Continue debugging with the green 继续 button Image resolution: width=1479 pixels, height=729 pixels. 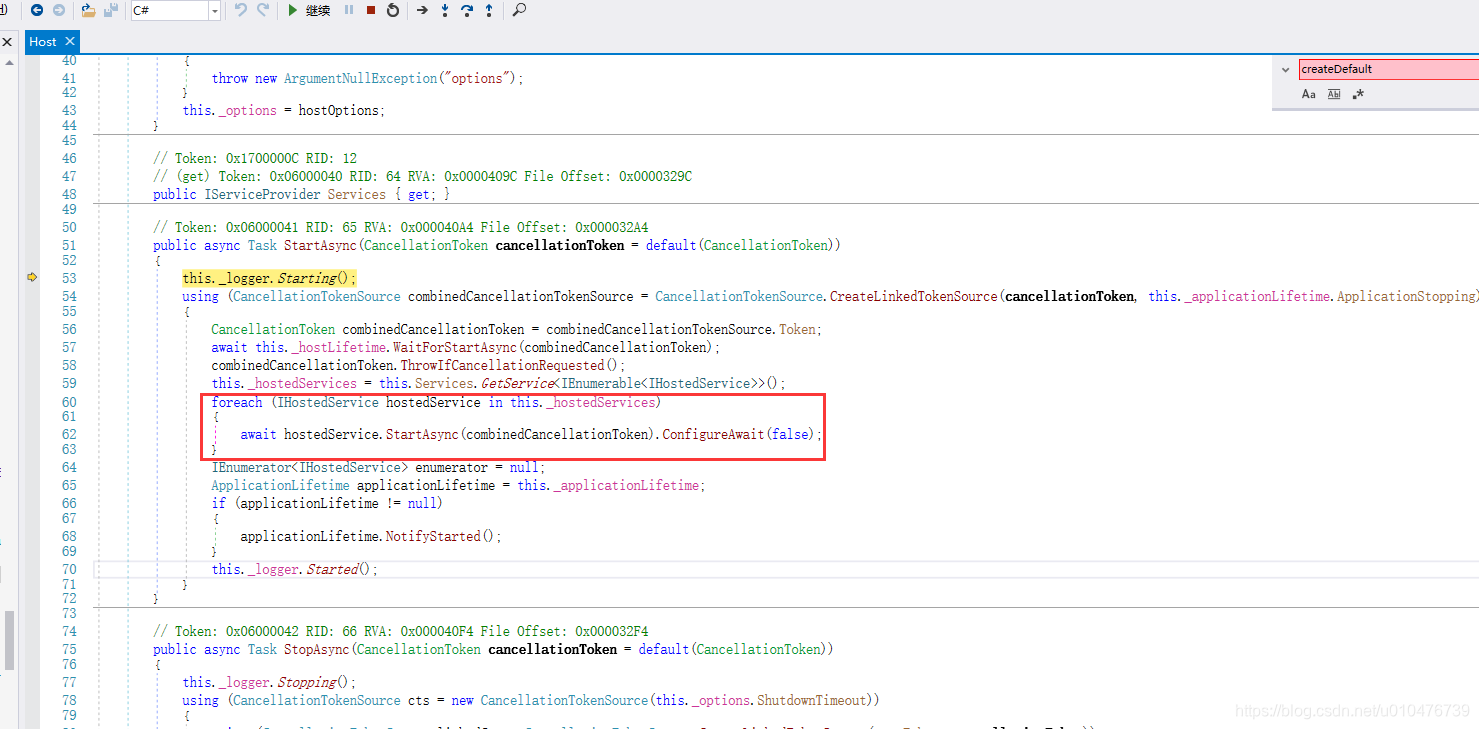coord(309,10)
